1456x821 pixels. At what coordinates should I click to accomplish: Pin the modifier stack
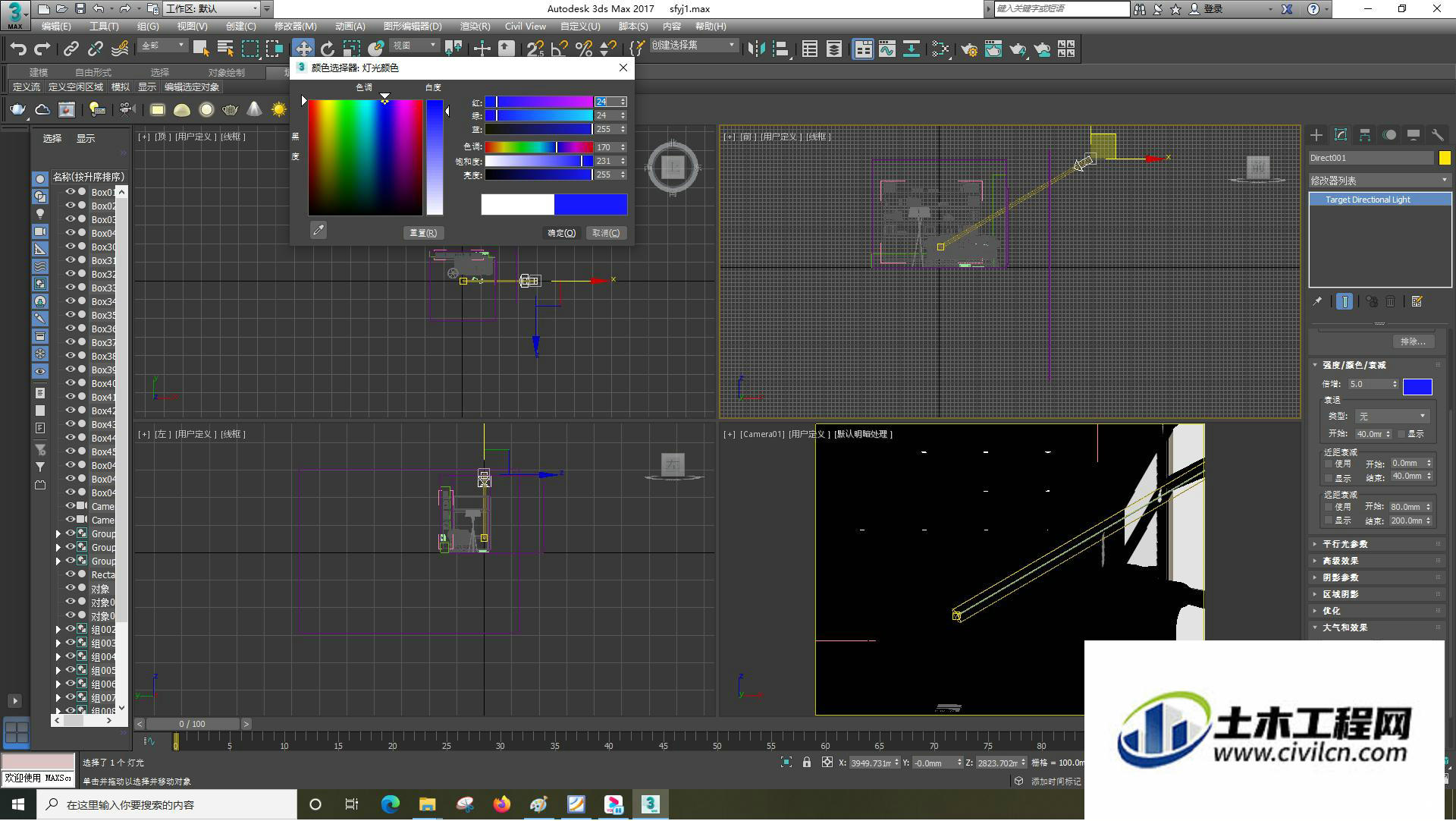point(1318,302)
